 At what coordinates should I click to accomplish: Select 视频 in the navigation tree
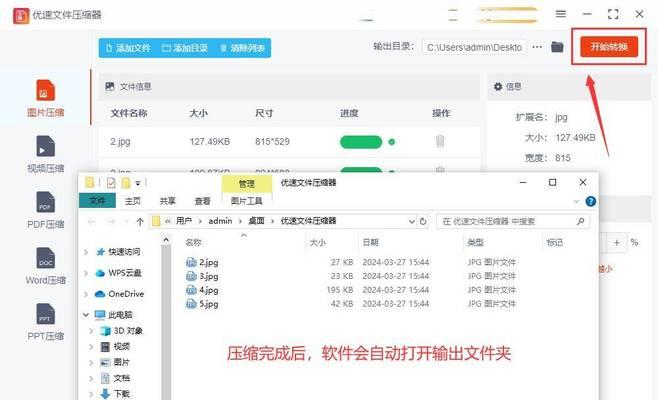[121, 347]
